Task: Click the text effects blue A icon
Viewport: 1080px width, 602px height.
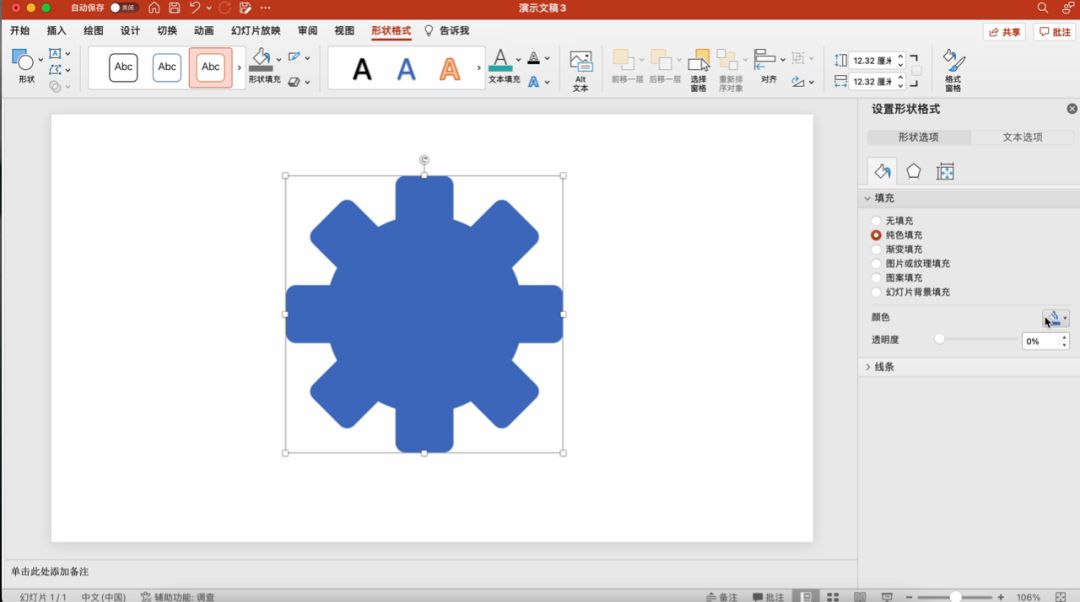Action: [x=534, y=82]
